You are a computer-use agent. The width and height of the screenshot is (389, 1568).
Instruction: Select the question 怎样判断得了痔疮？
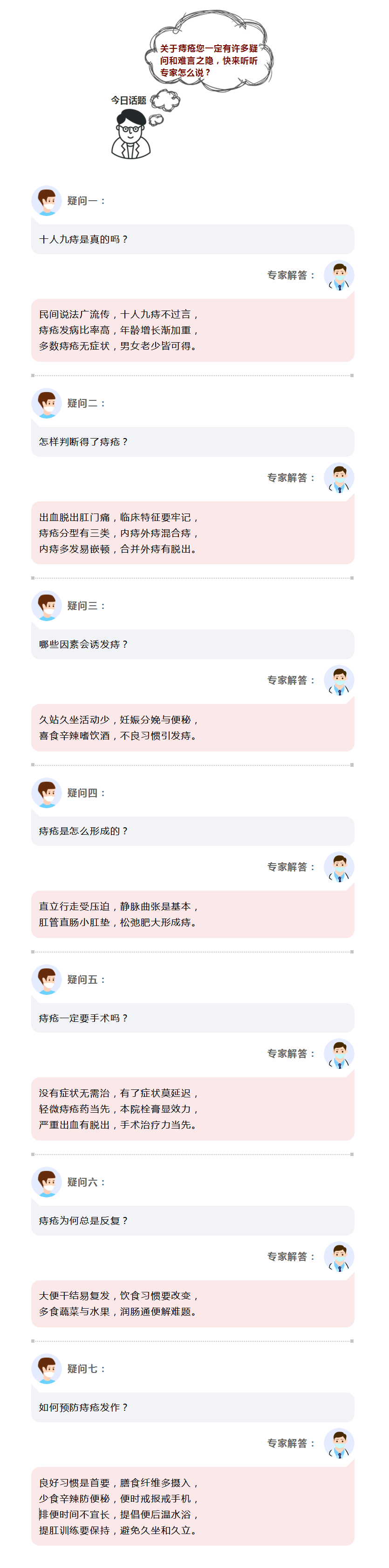[x=192, y=442]
